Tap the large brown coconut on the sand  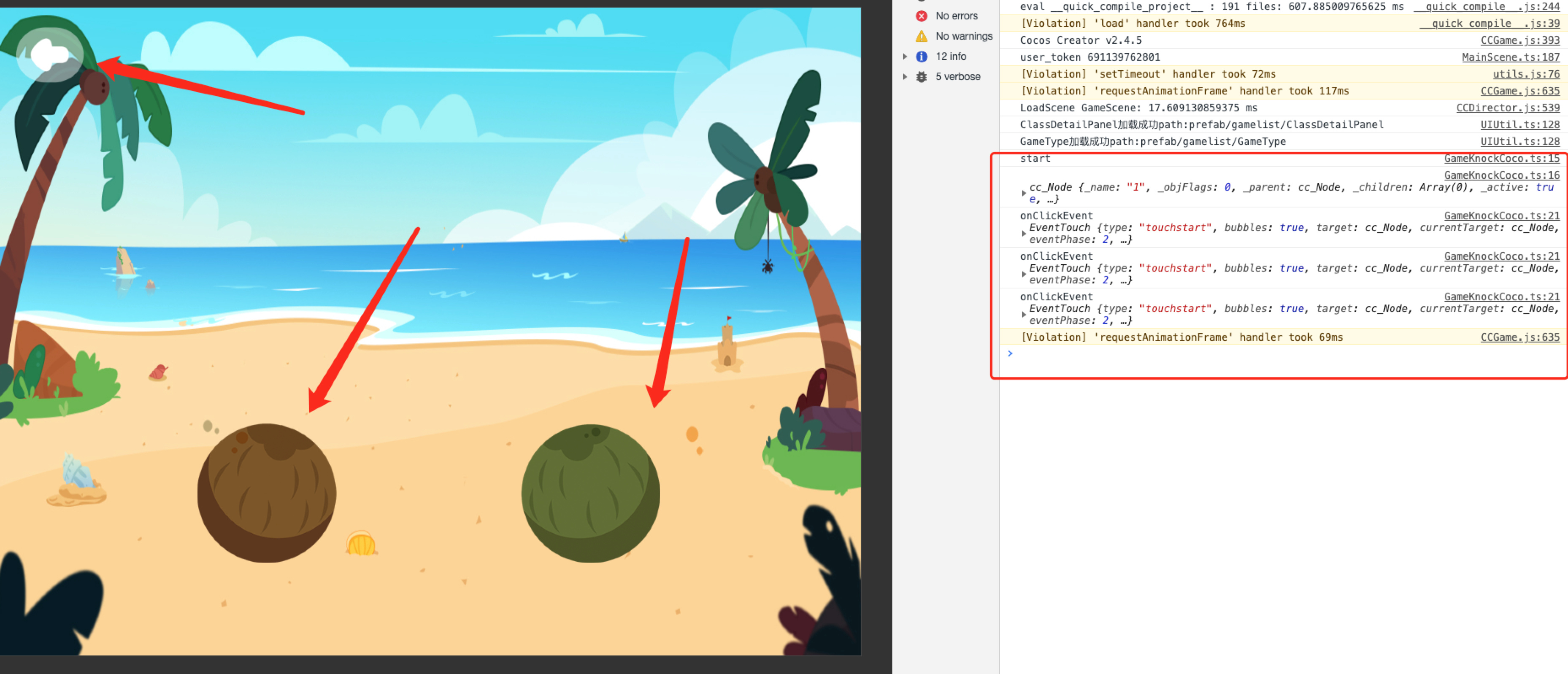[x=267, y=493]
